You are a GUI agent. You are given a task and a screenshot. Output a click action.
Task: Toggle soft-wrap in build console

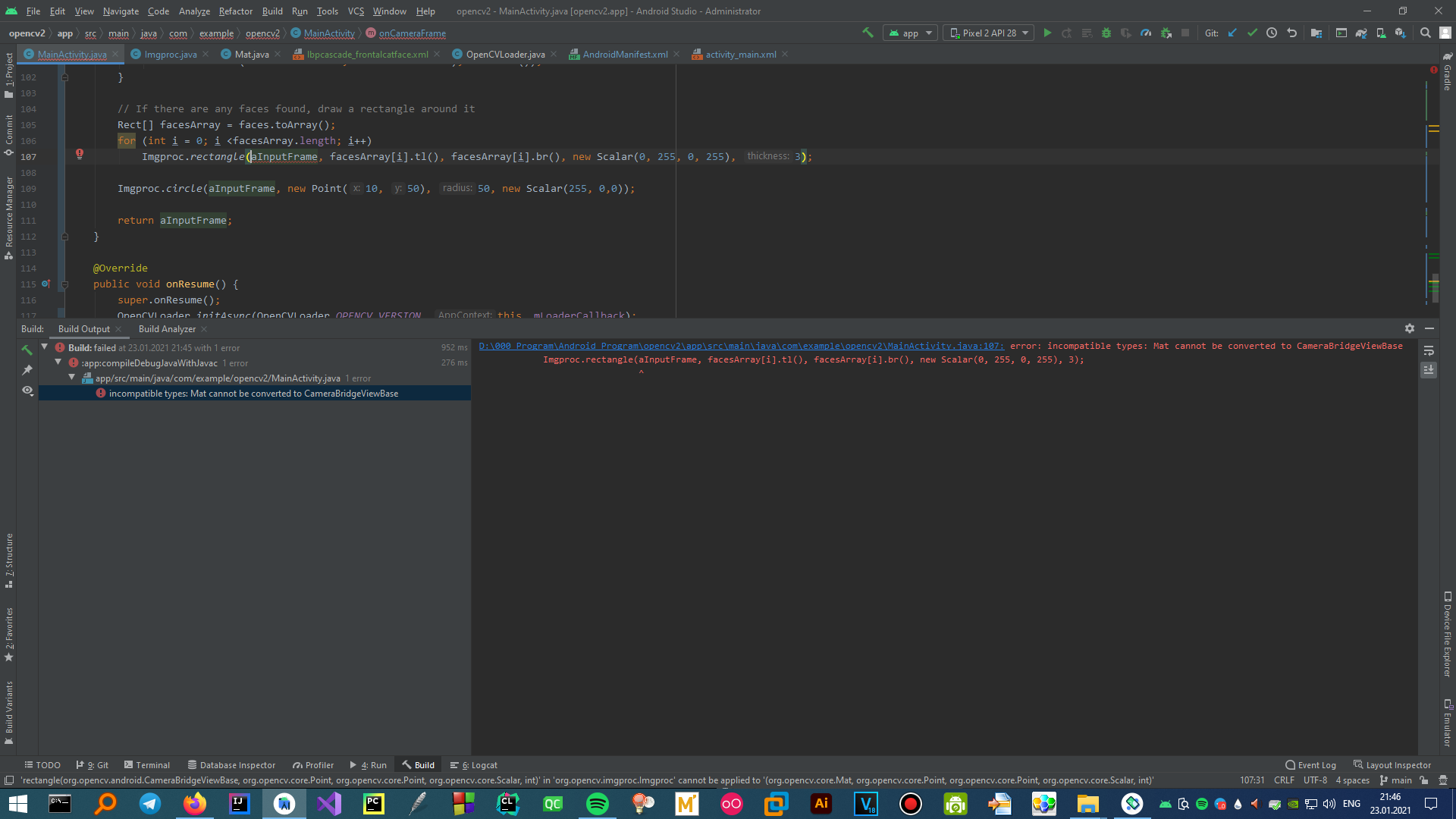(1429, 350)
